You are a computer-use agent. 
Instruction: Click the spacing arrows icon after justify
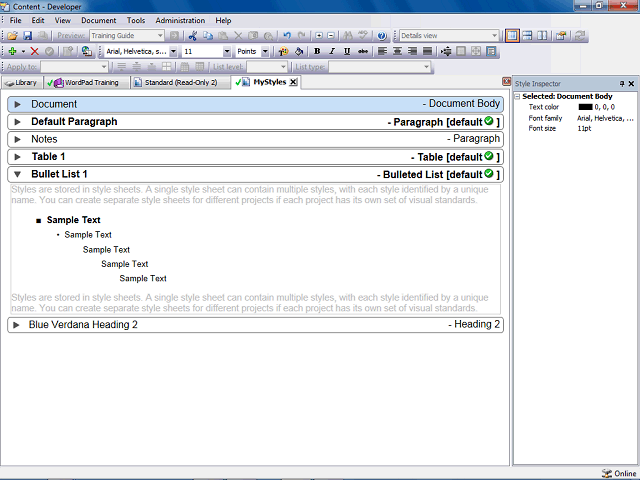click(446, 51)
